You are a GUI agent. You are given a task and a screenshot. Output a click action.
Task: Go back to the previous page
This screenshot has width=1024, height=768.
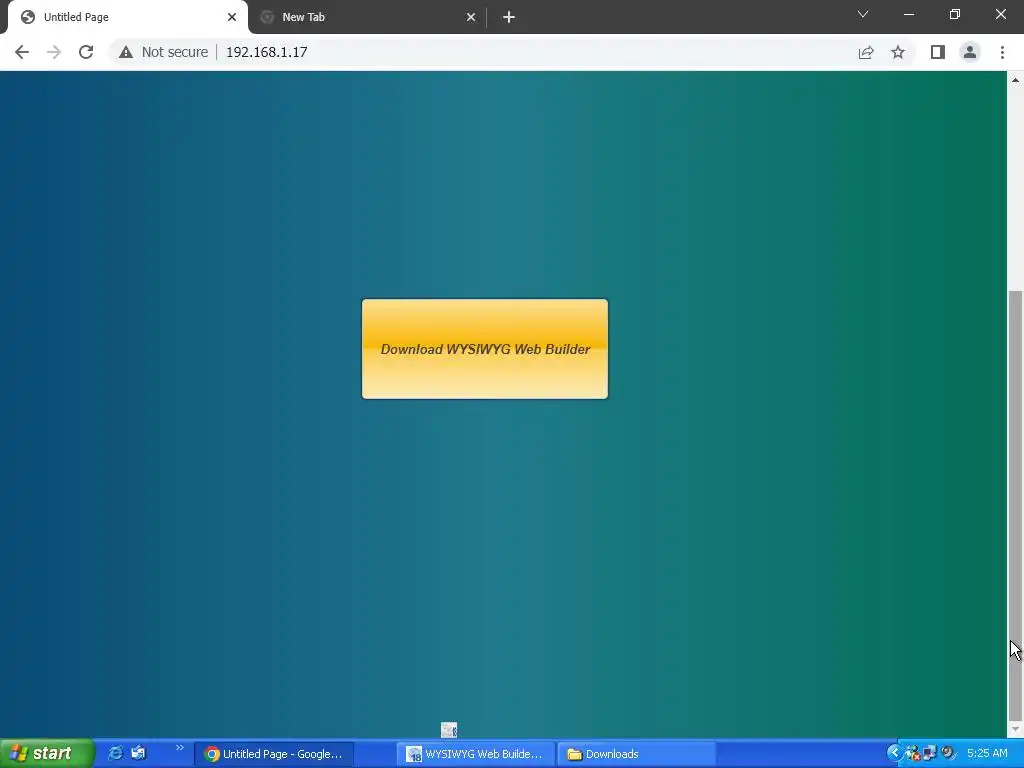point(22,52)
